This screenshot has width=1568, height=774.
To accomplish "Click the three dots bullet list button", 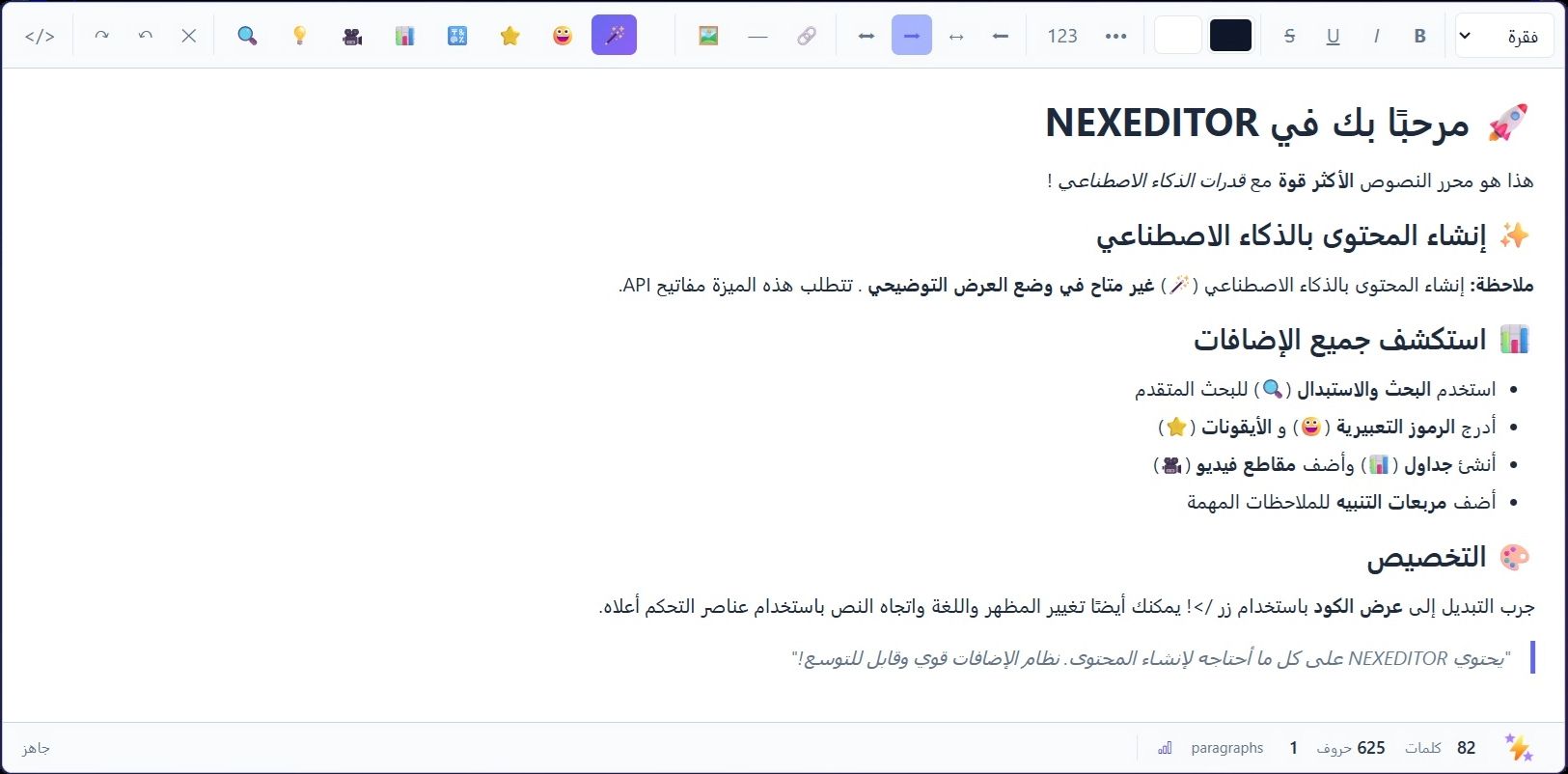I will point(1116,37).
